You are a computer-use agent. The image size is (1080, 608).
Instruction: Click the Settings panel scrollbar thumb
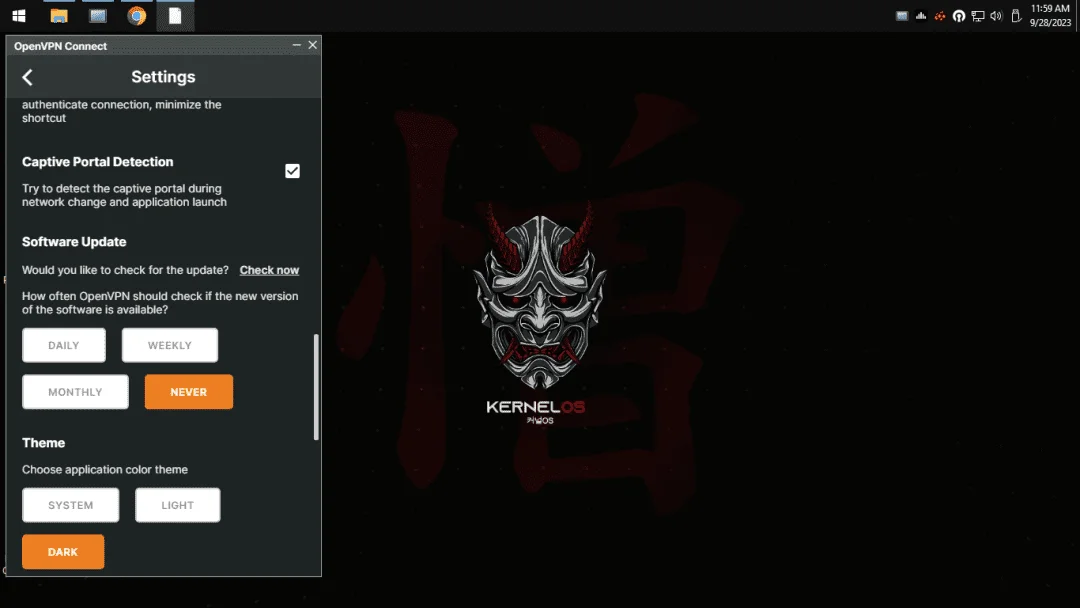(x=316, y=387)
